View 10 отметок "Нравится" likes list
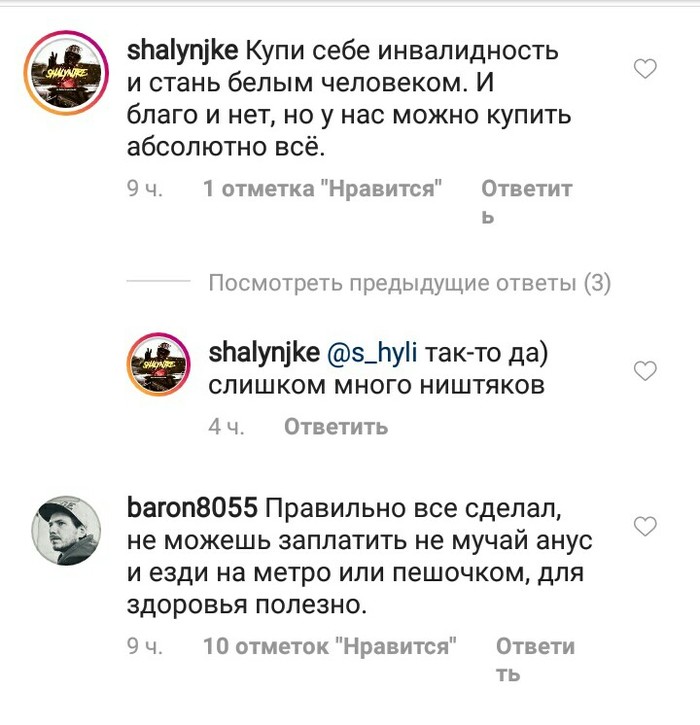The height and width of the screenshot is (725, 700). (x=330, y=646)
